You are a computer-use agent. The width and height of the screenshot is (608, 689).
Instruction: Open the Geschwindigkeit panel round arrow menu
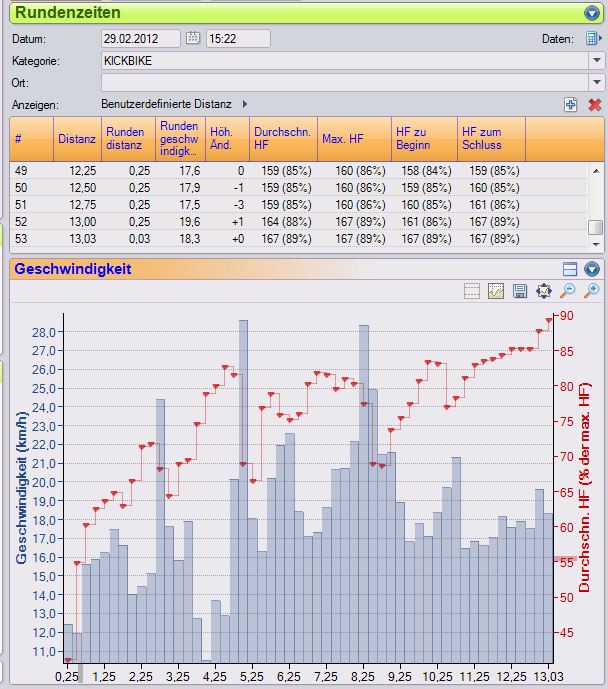point(592,269)
